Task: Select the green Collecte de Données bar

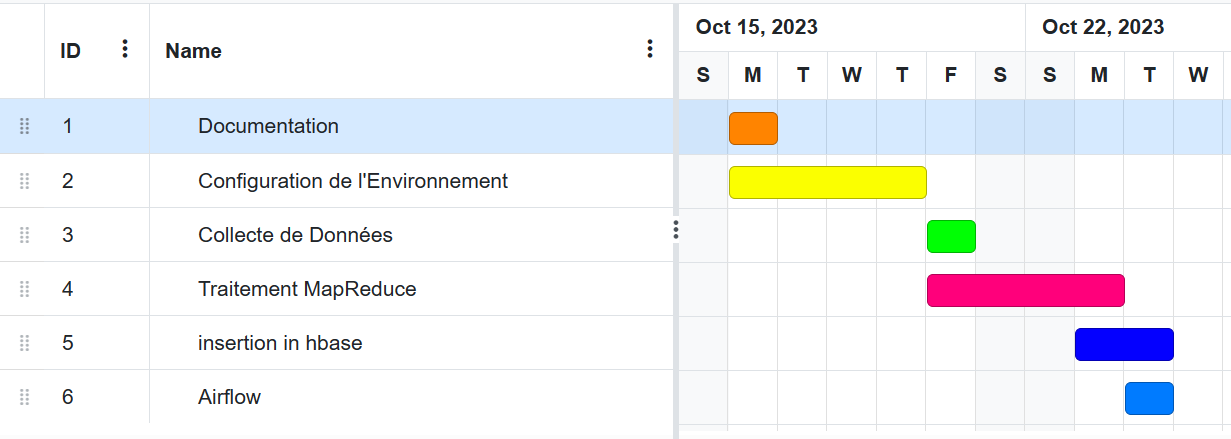Action: pyautogui.click(x=951, y=236)
